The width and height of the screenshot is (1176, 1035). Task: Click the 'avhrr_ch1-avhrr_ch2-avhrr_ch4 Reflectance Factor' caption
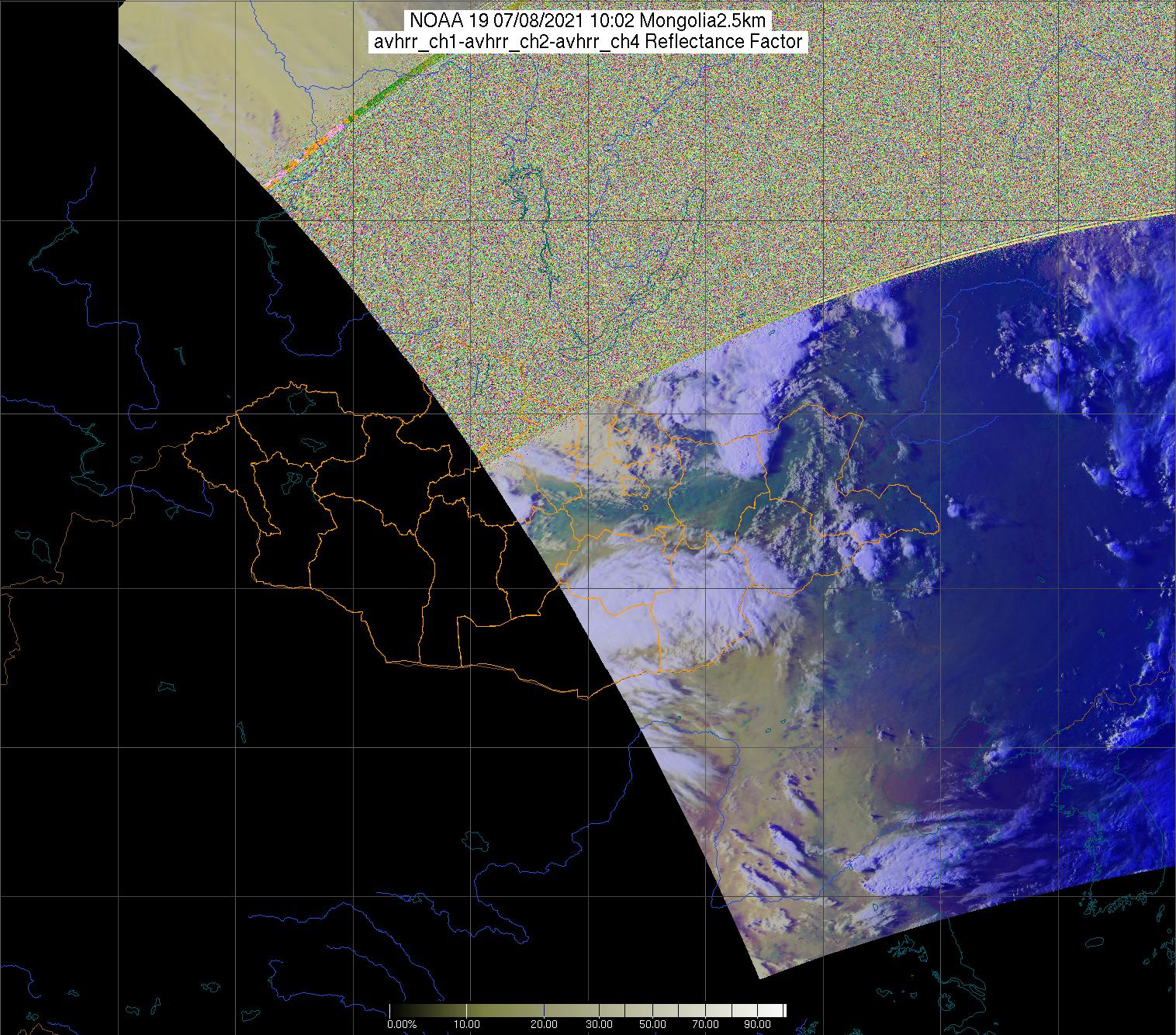pos(588,42)
